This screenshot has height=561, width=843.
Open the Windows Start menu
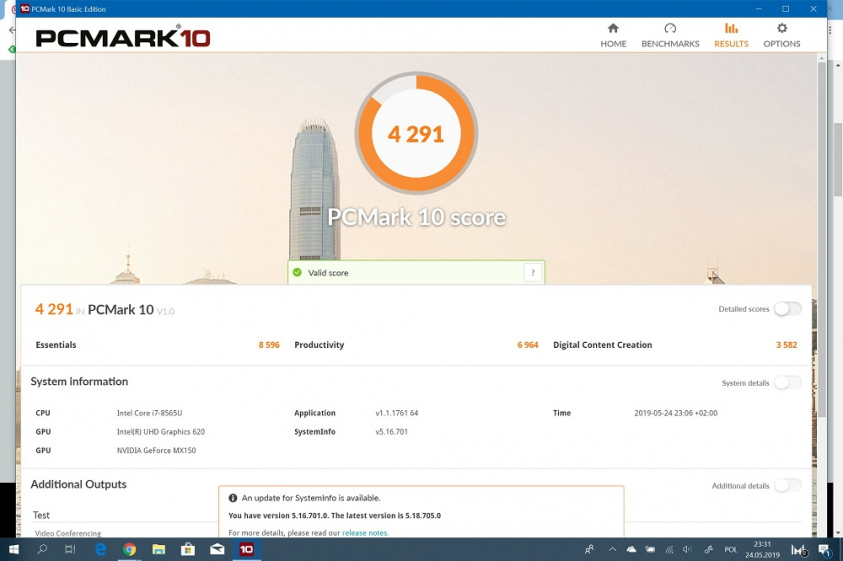(x=13, y=549)
